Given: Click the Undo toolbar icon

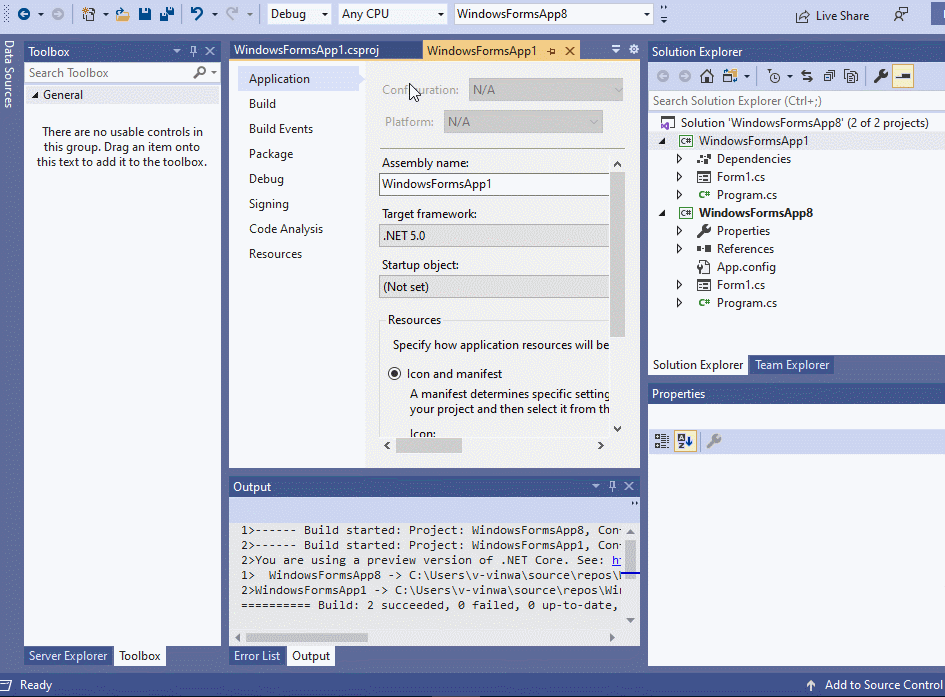Looking at the screenshot, I should point(197,14).
